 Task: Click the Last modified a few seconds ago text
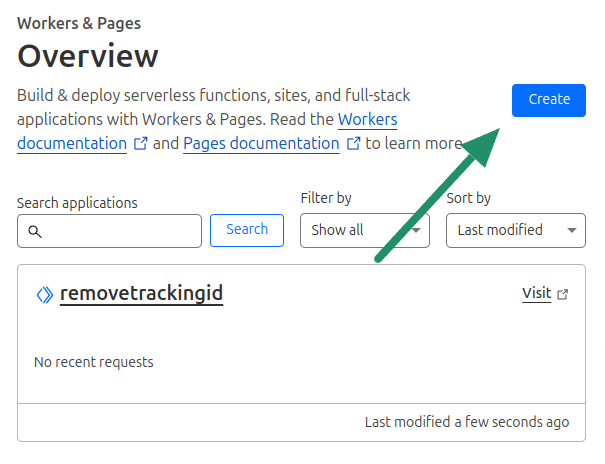click(x=467, y=422)
